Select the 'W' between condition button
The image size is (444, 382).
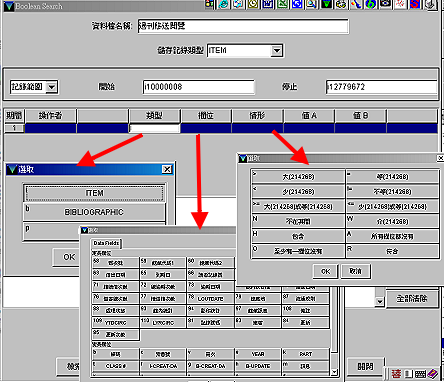click(392, 222)
